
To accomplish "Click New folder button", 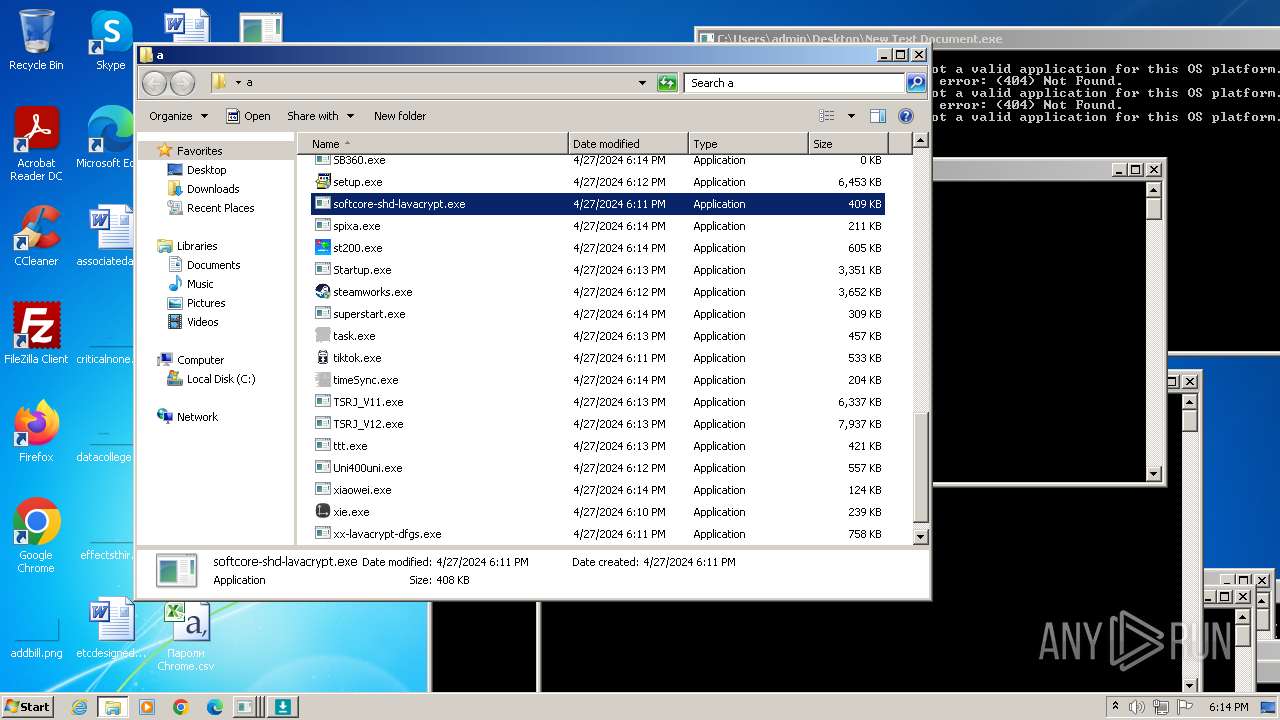I will click(400, 116).
